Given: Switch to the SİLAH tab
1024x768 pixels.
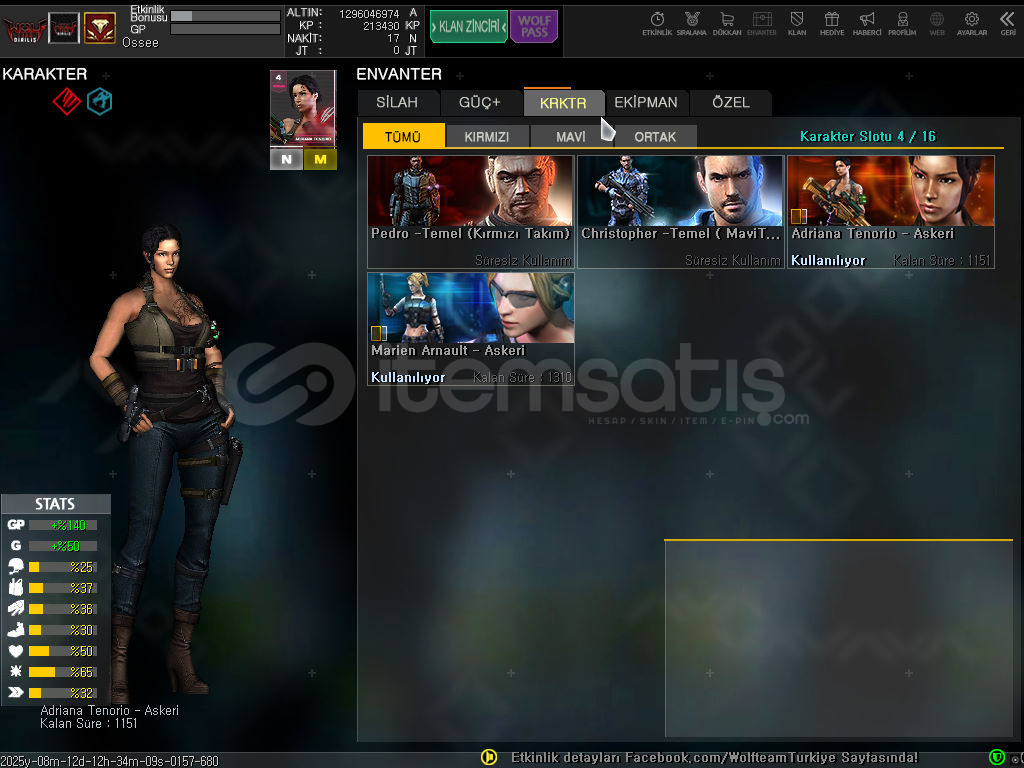Looking at the screenshot, I should pos(397,103).
